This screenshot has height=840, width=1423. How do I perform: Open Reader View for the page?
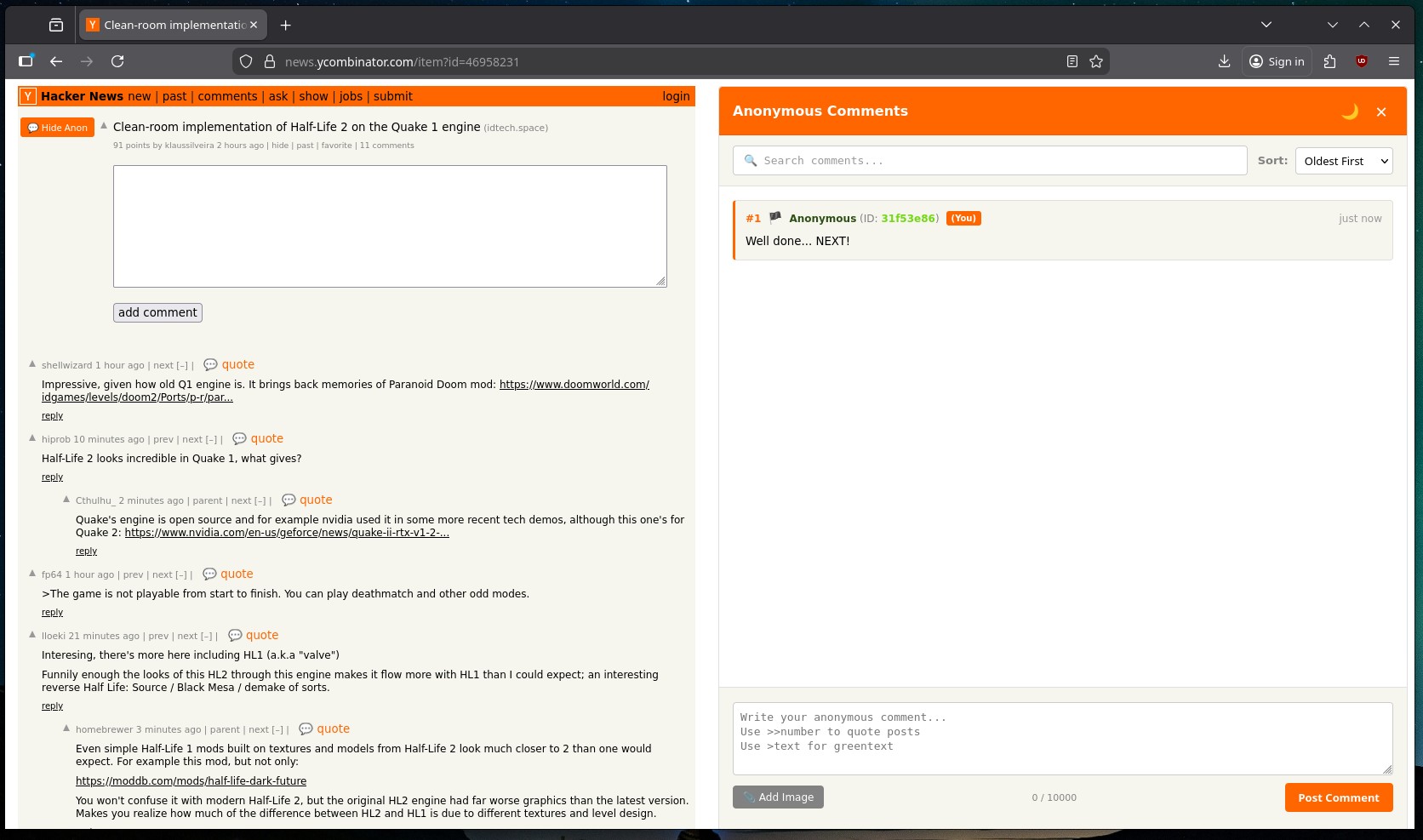pos(1072,61)
